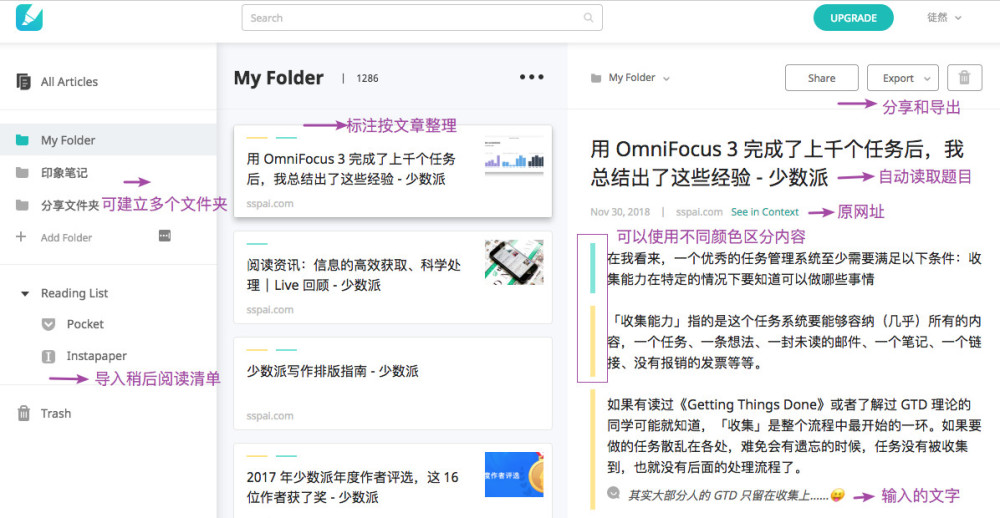
Task: Open Pocket reading list
Action: (85, 324)
